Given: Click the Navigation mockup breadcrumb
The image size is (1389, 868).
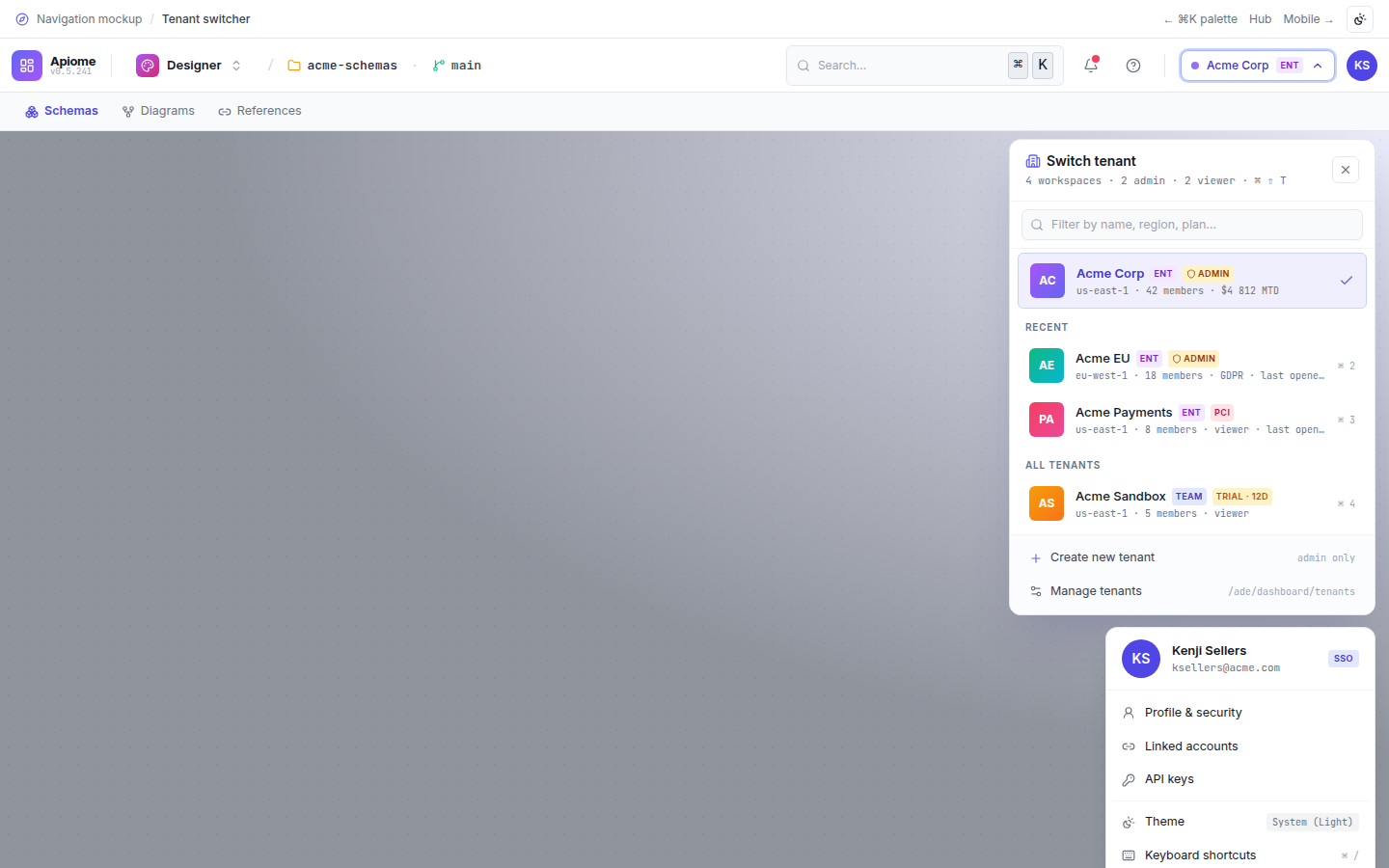Looking at the screenshot, I should coord(89,19).
